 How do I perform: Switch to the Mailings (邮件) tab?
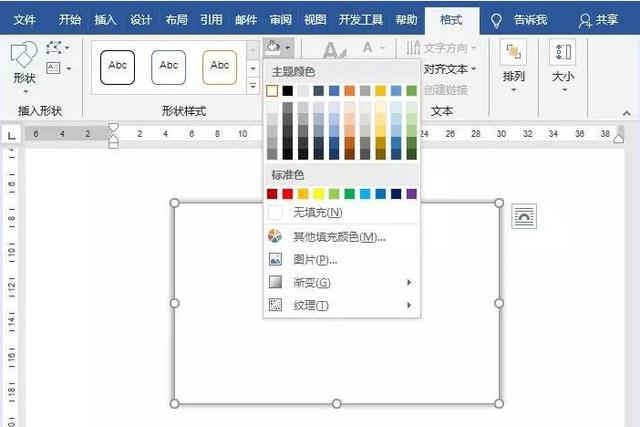tap(246, 20)
